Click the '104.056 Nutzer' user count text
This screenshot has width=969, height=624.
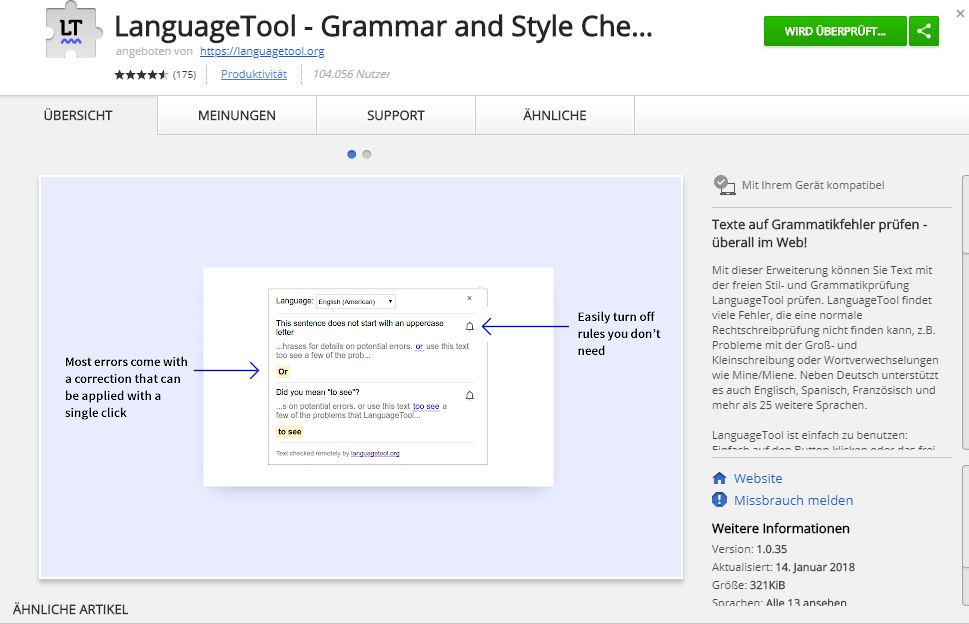pyautogui.click(x=351, y=74)
